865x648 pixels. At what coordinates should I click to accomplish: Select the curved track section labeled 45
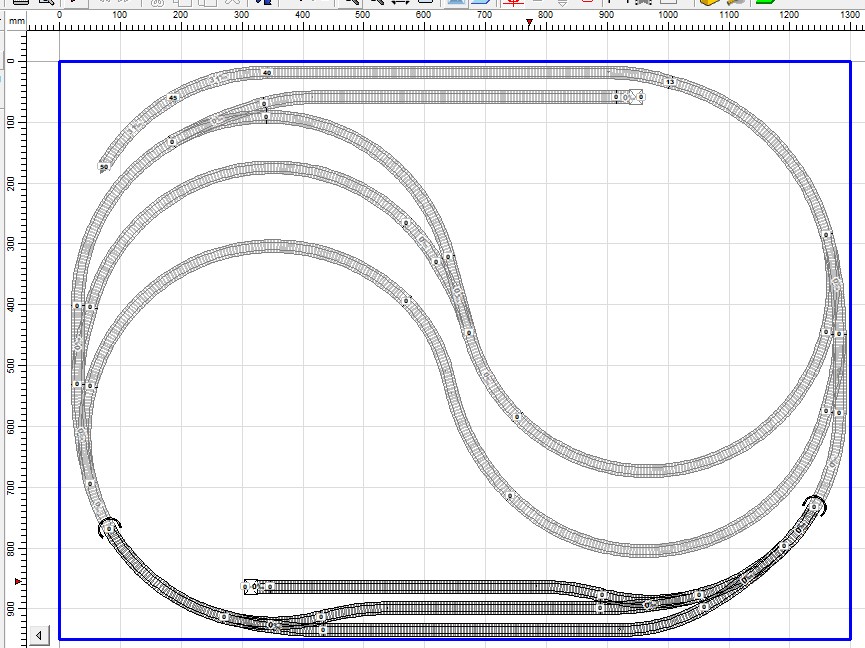[x=173, y=98]
